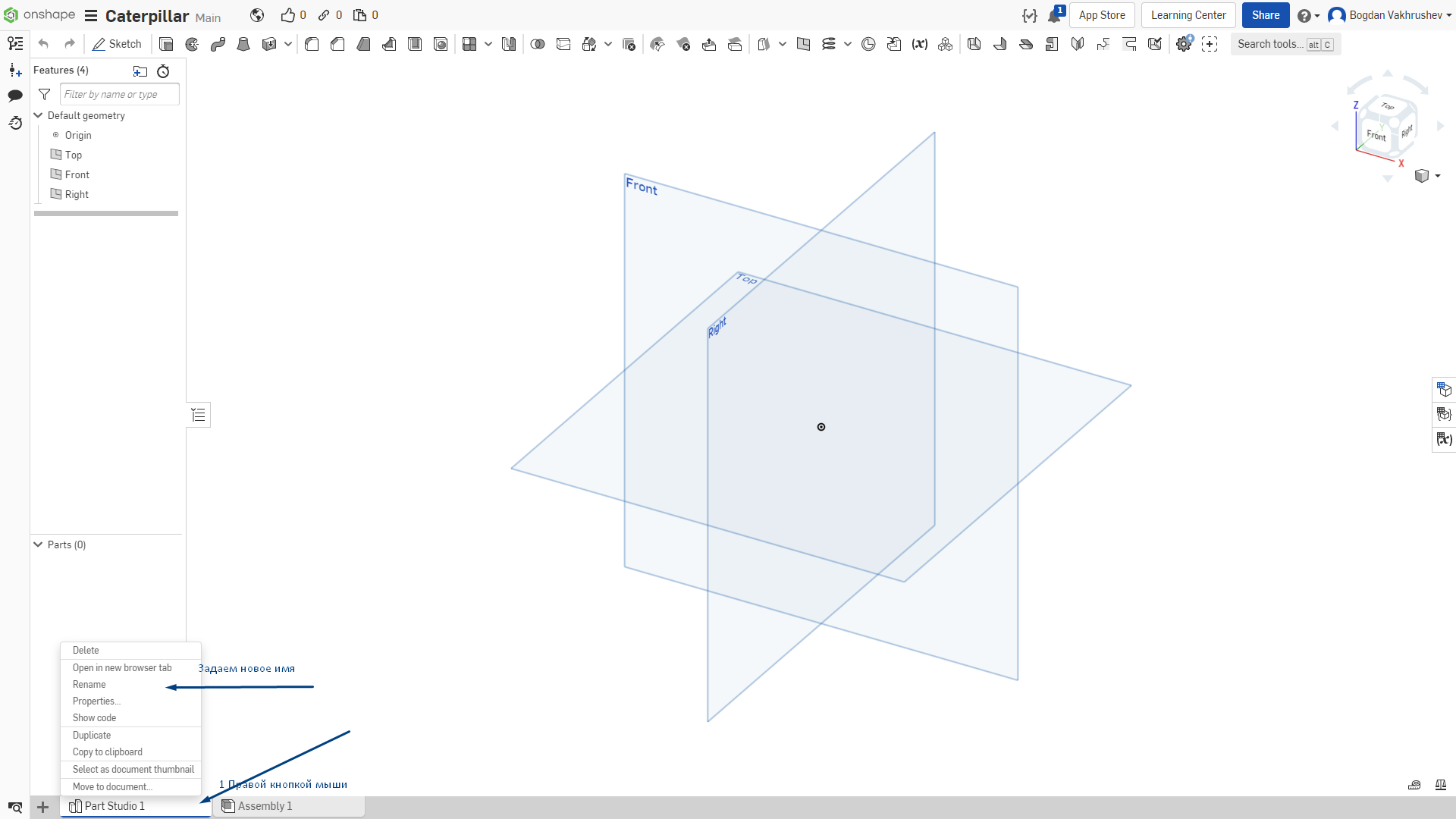
Task: Click the rollback stopwatch icon in Features
Action: (x=163, y=71)
